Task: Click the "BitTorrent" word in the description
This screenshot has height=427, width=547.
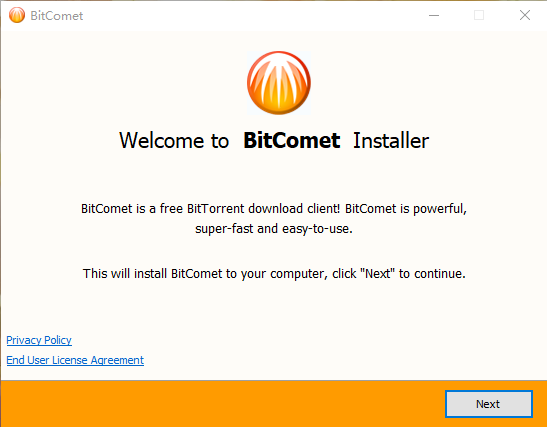Action: (x=216, y=209)
